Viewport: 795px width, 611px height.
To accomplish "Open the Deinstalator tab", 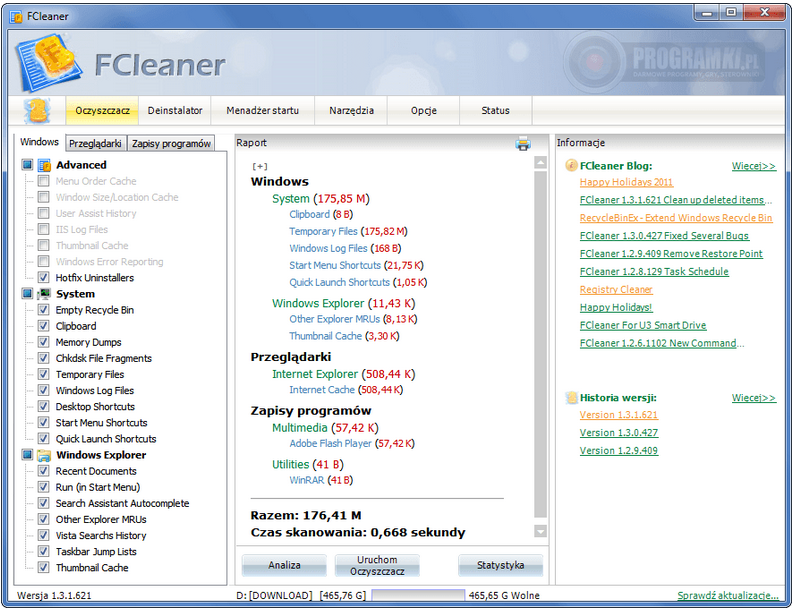I will (175, 111).
